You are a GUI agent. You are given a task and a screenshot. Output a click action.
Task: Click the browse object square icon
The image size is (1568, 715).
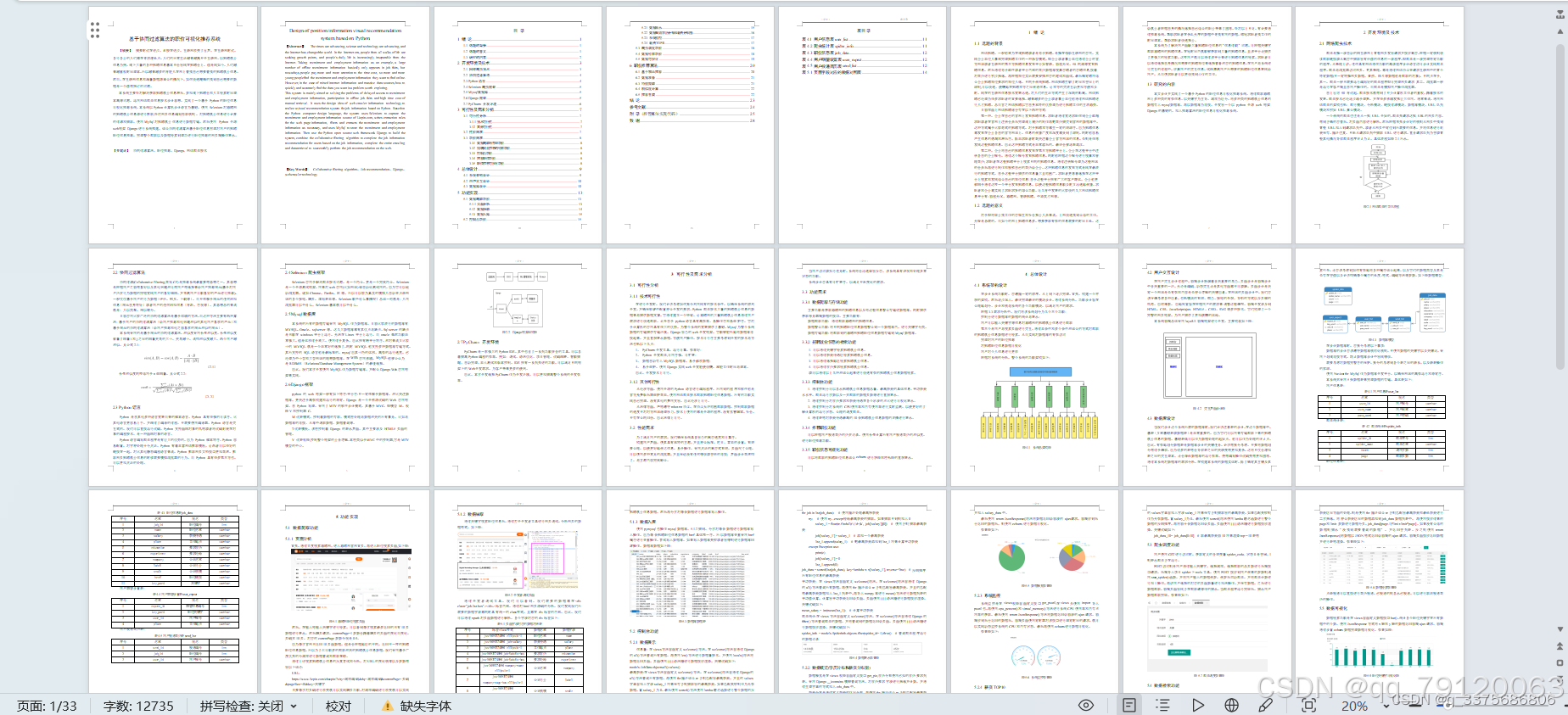tap(1560, 663)
